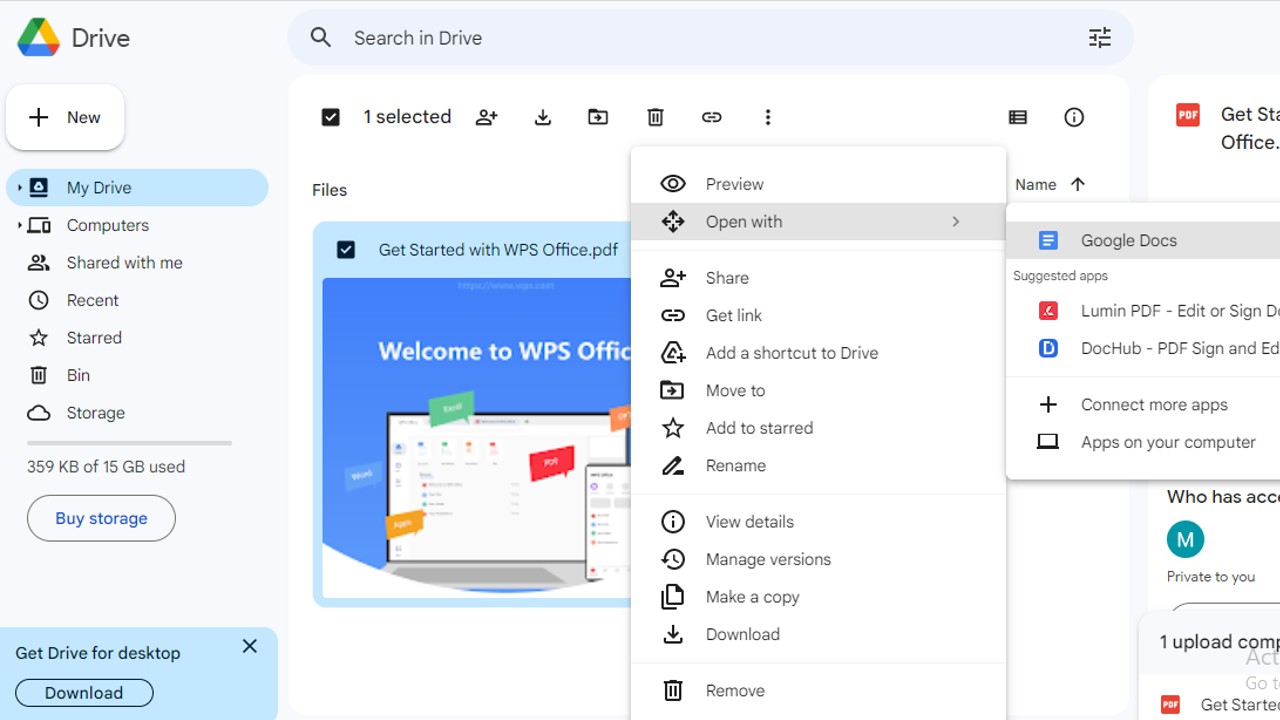
Task: Click the Search in Drive field
Action: click(x=710, y=38)
